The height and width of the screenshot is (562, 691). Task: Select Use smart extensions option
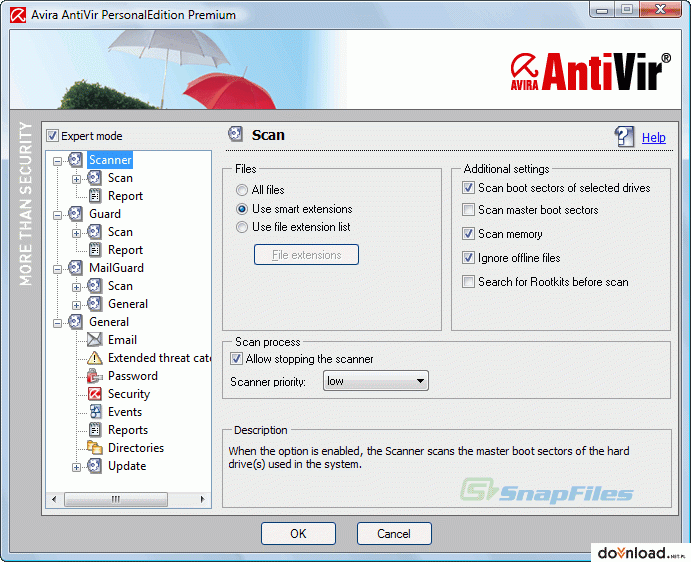241,209
